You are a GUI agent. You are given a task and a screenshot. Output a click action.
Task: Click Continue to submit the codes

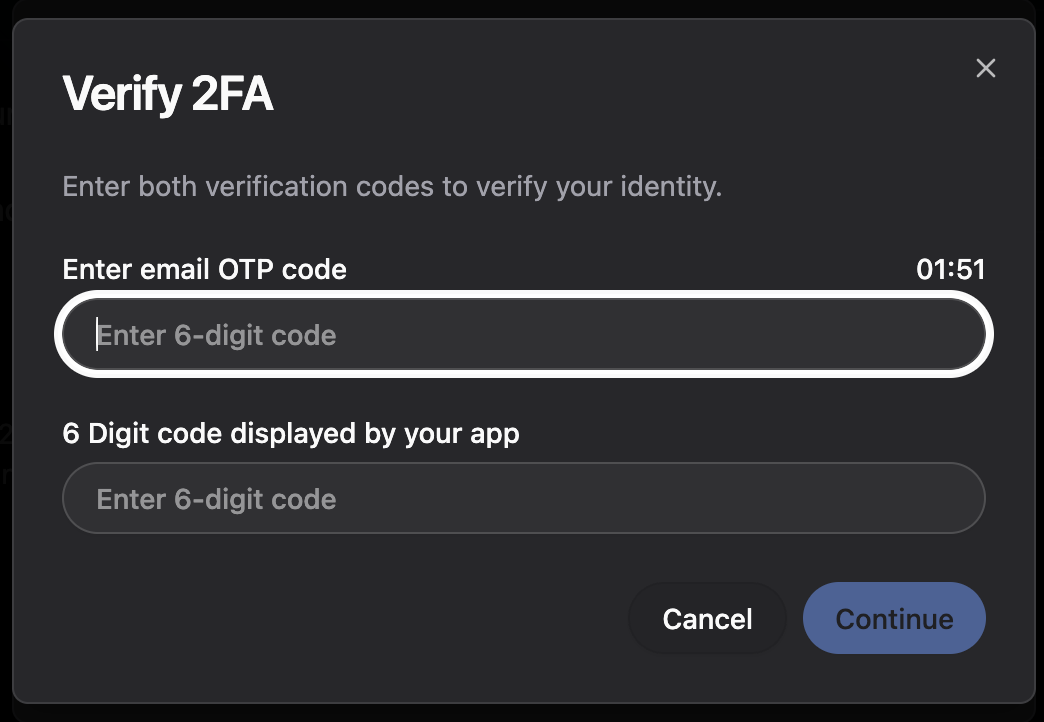(x=893, y=618)
